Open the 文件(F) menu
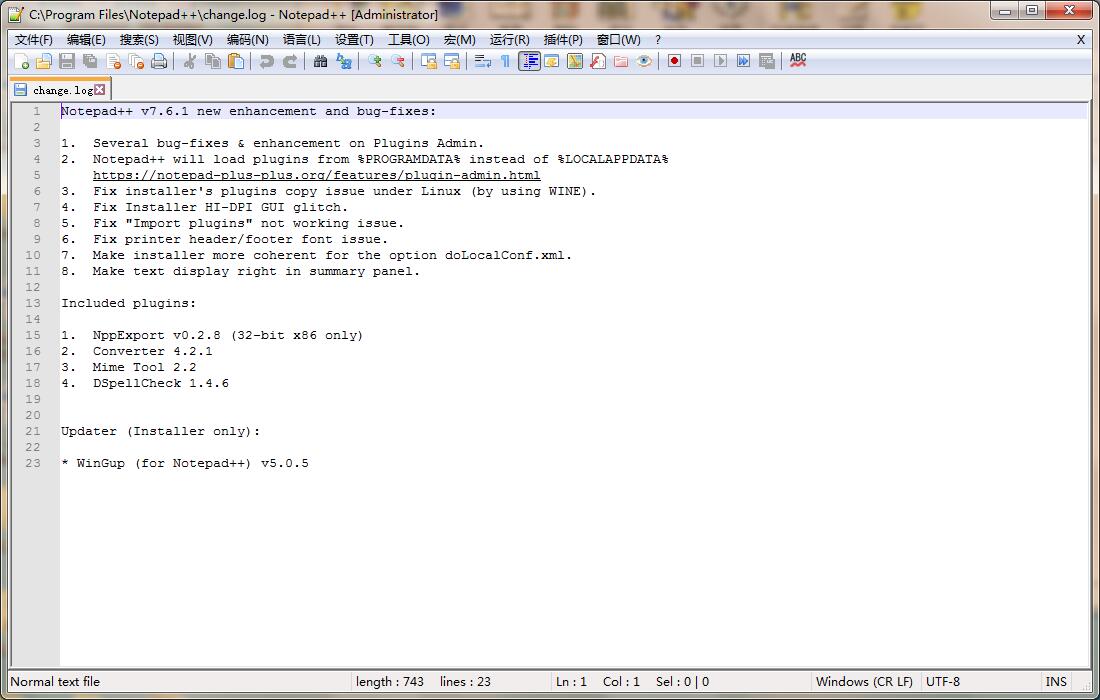 34,40
